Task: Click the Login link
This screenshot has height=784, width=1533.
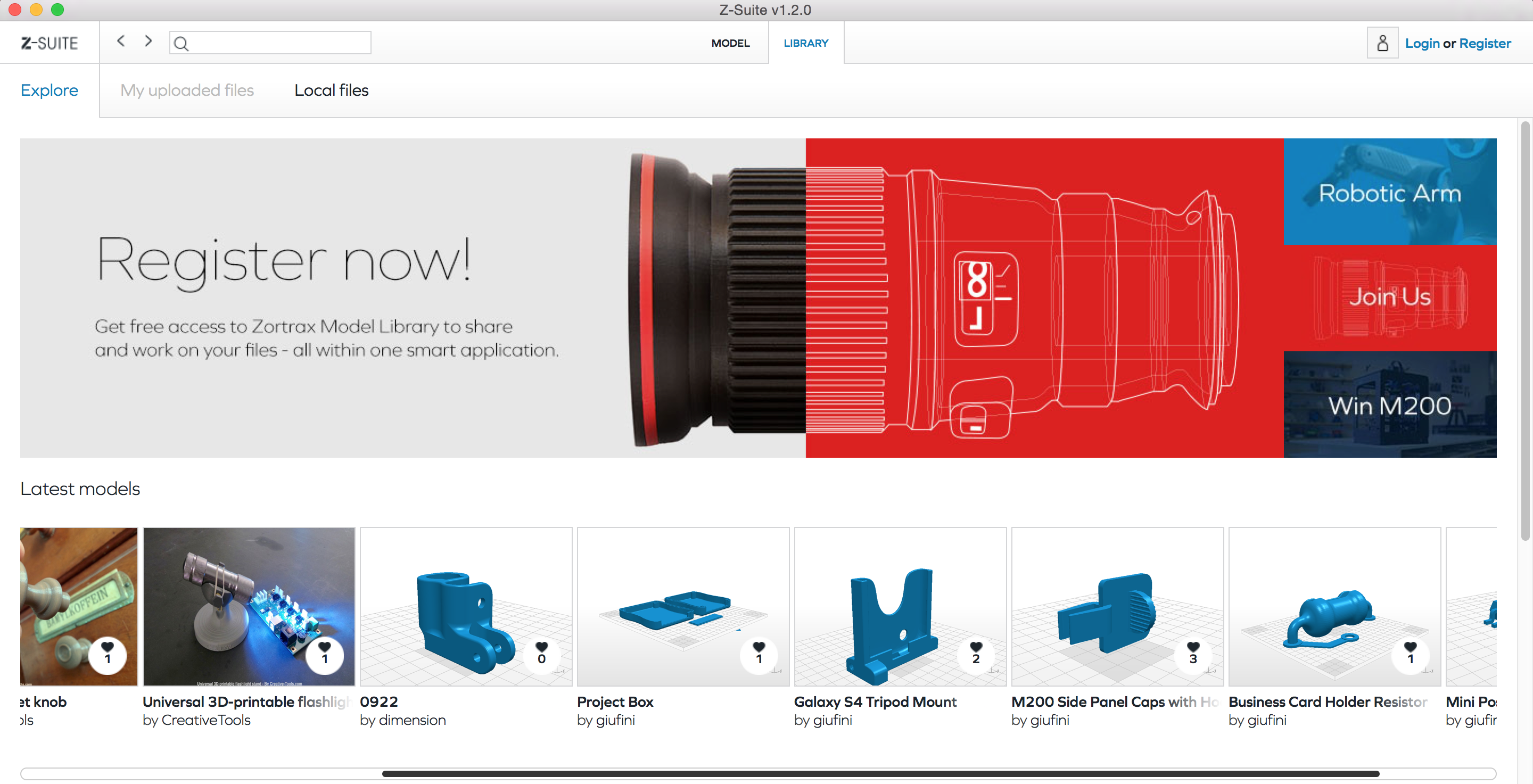Action: pos(1422,44)
